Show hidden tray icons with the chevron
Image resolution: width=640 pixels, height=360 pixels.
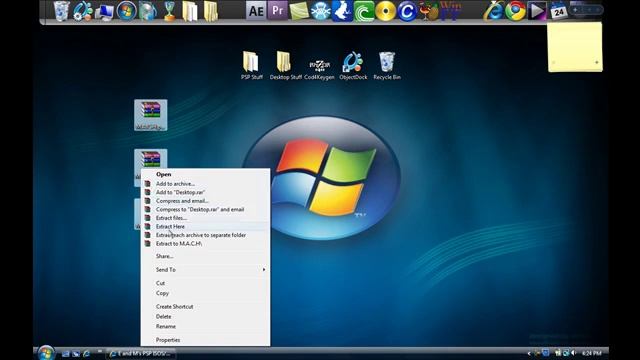click(529, 353)
